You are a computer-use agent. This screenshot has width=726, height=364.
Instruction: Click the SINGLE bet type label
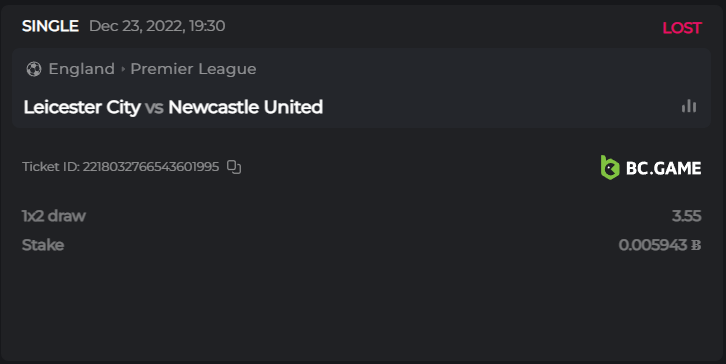point(50,26)
